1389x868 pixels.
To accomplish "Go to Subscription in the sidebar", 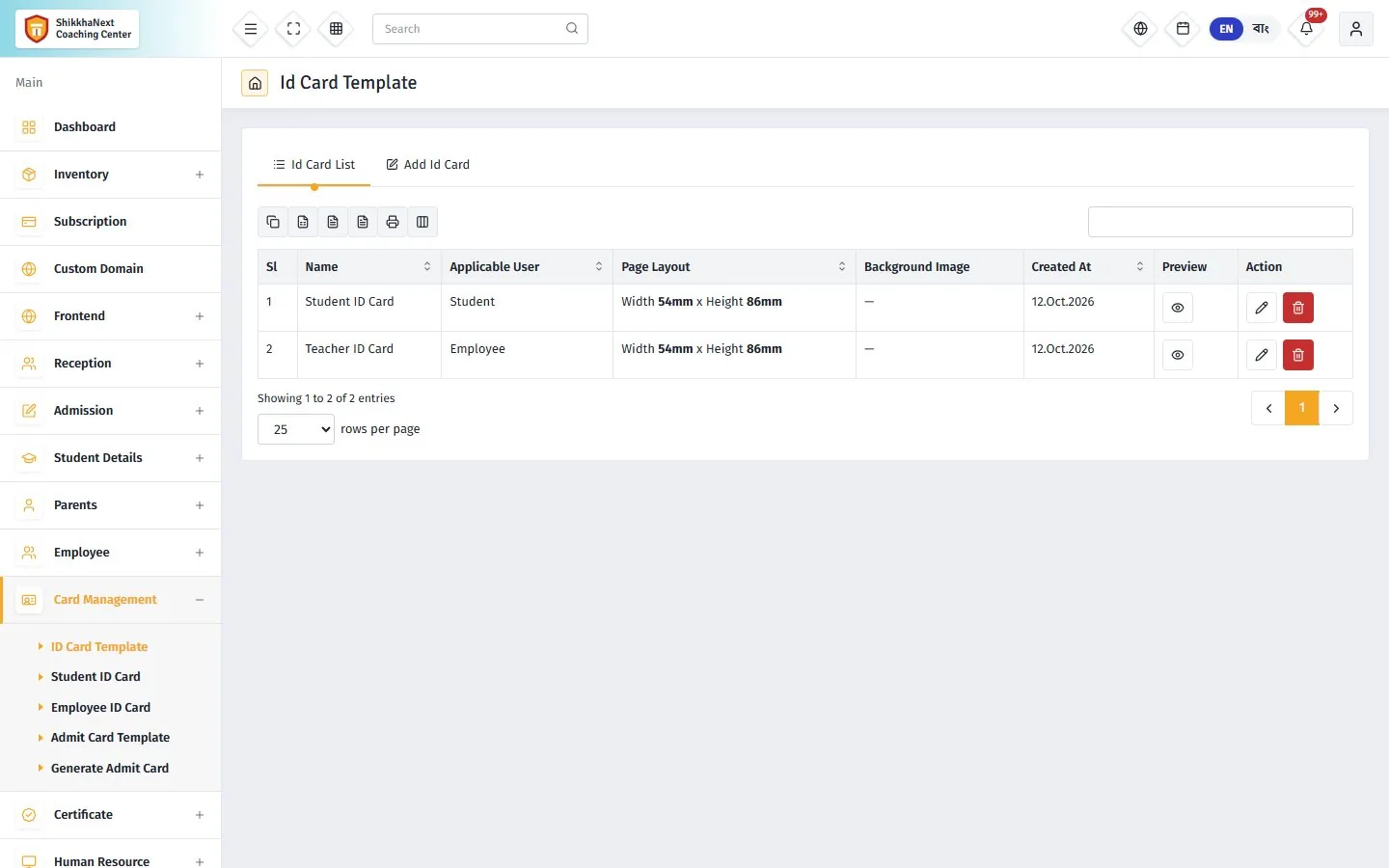I will coord(111,222).
